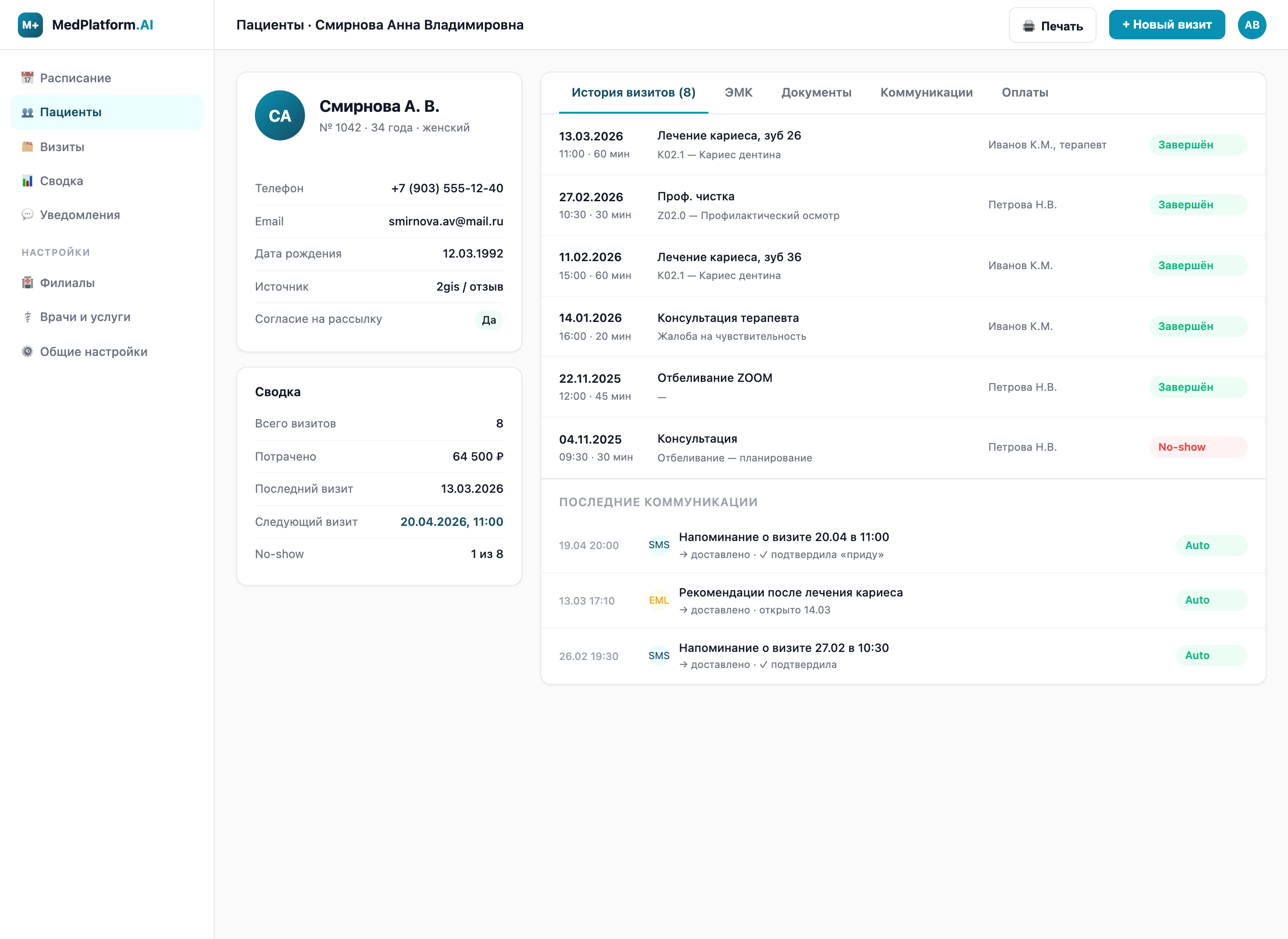Open the Оплаты tab

point(1025,93)
